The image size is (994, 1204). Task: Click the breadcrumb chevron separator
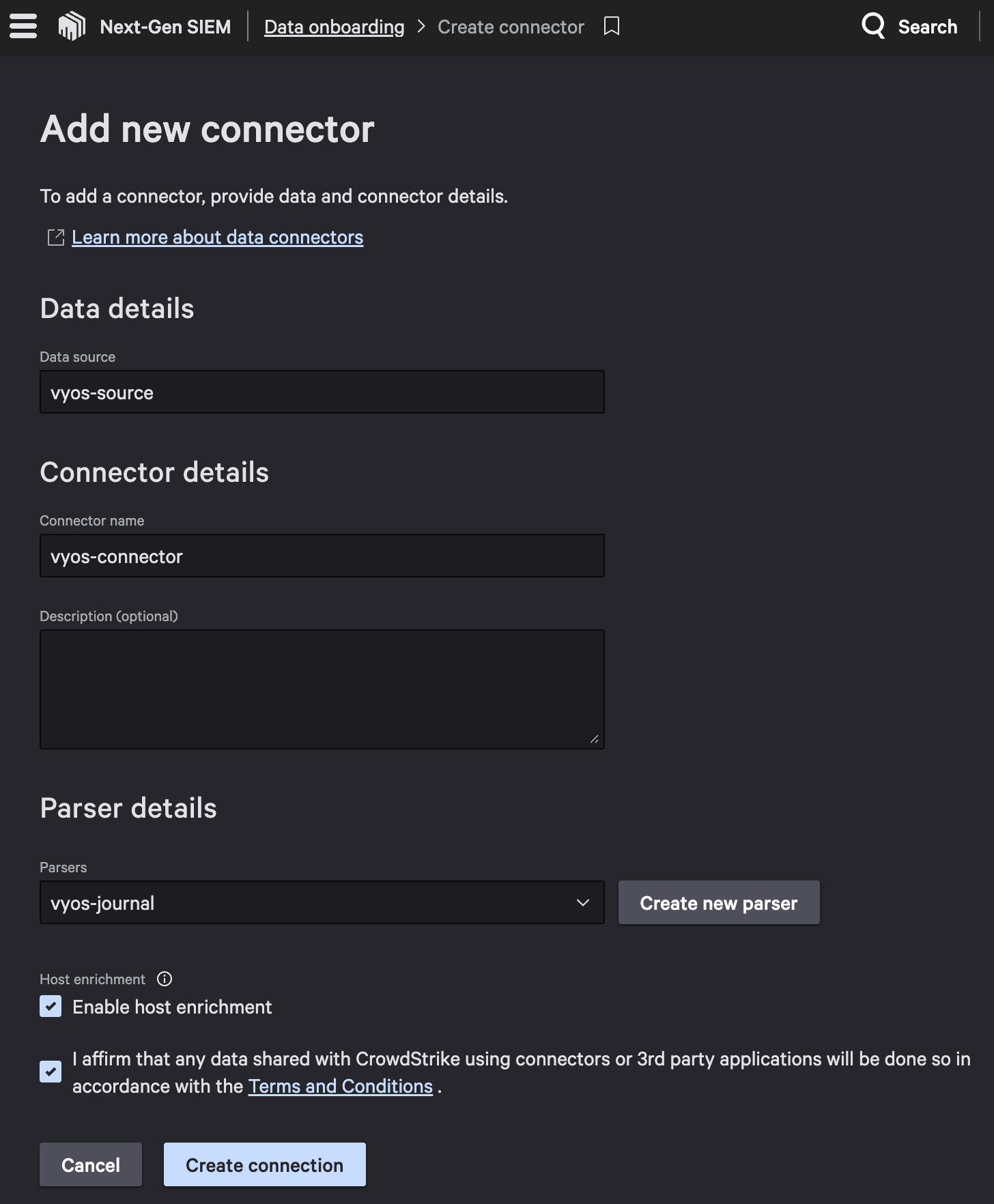click(x=421, y=27)
